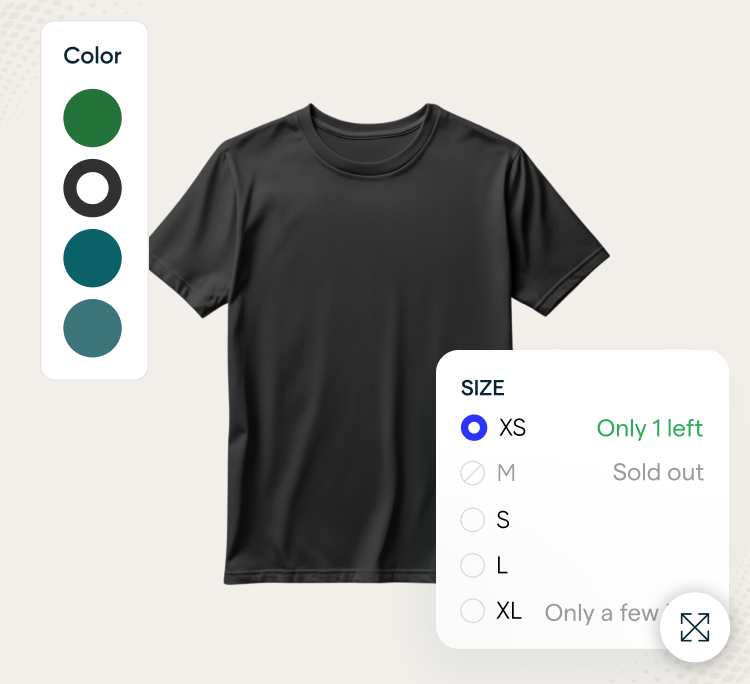
Task: Click the "Only 1 left" stock notice
Action: [x=650, y=428]
